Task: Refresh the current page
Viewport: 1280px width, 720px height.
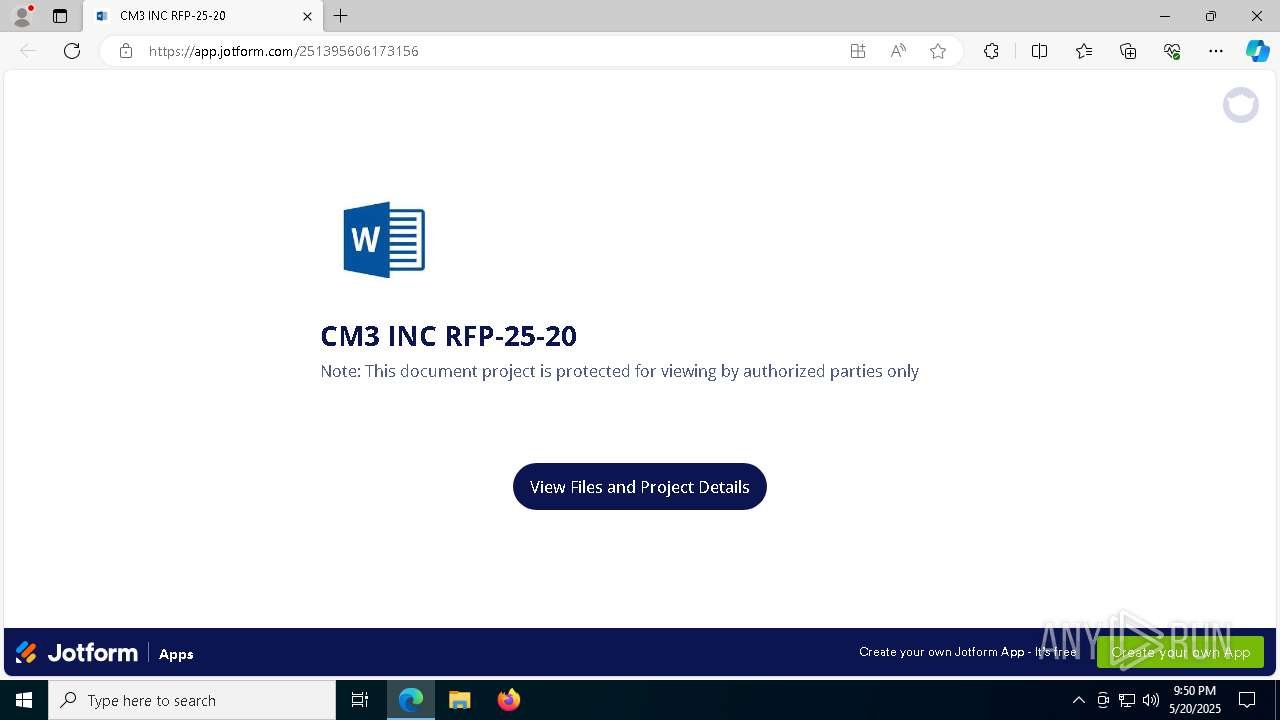Action: (x=72, y=51)
